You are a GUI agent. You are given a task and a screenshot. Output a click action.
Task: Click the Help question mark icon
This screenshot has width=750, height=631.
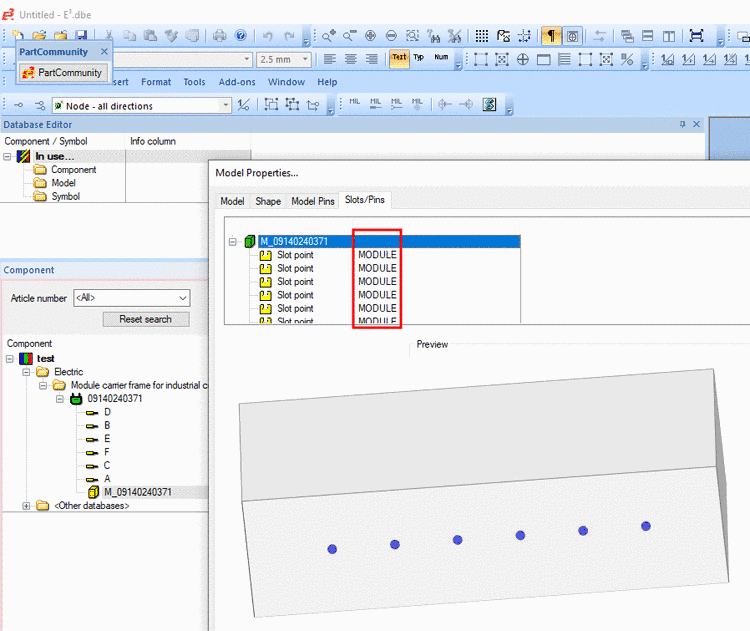point(241,36)
